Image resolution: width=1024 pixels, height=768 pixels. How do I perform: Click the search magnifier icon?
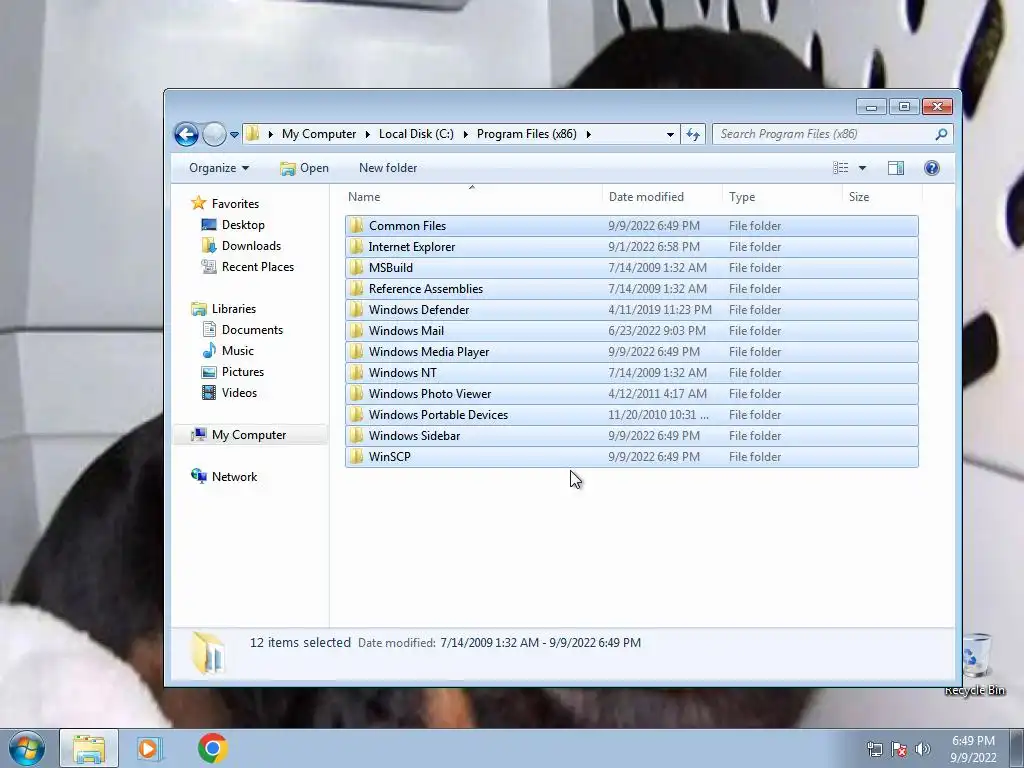coord(941,134)
